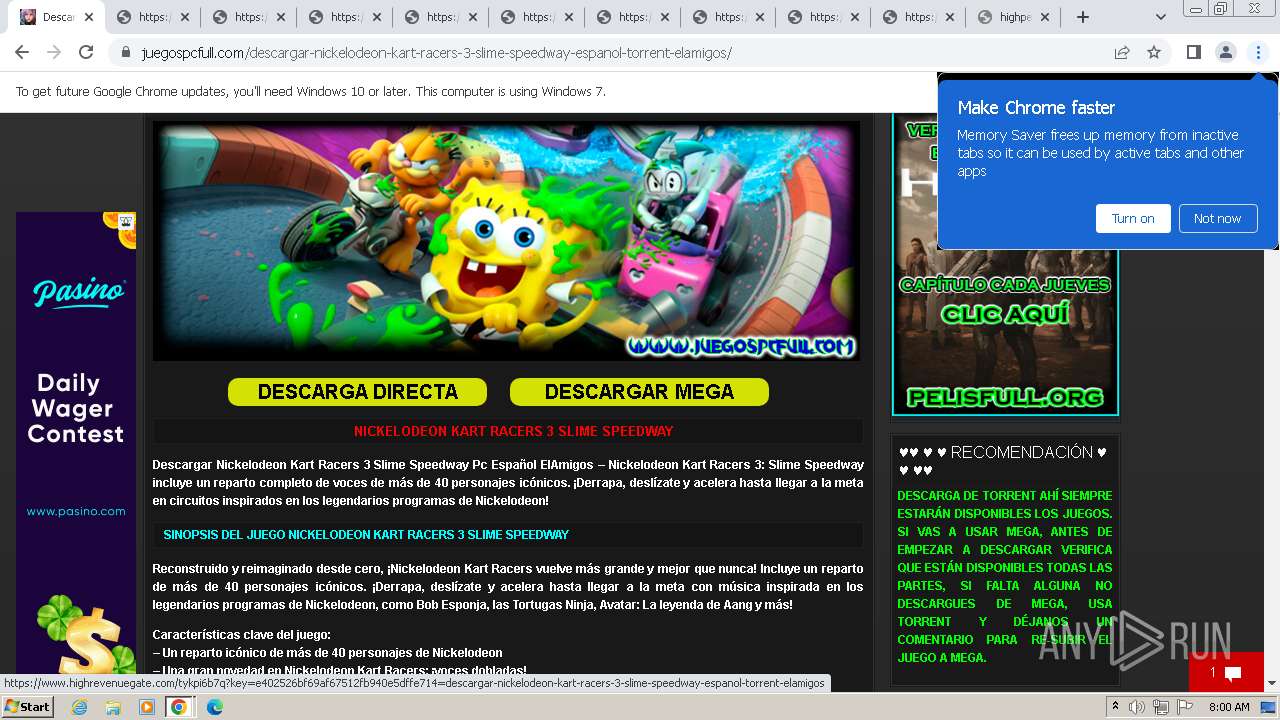Click the page scrollbar down arrow
Viewport: 1280px width, 720px height.
coord(1271,683)
